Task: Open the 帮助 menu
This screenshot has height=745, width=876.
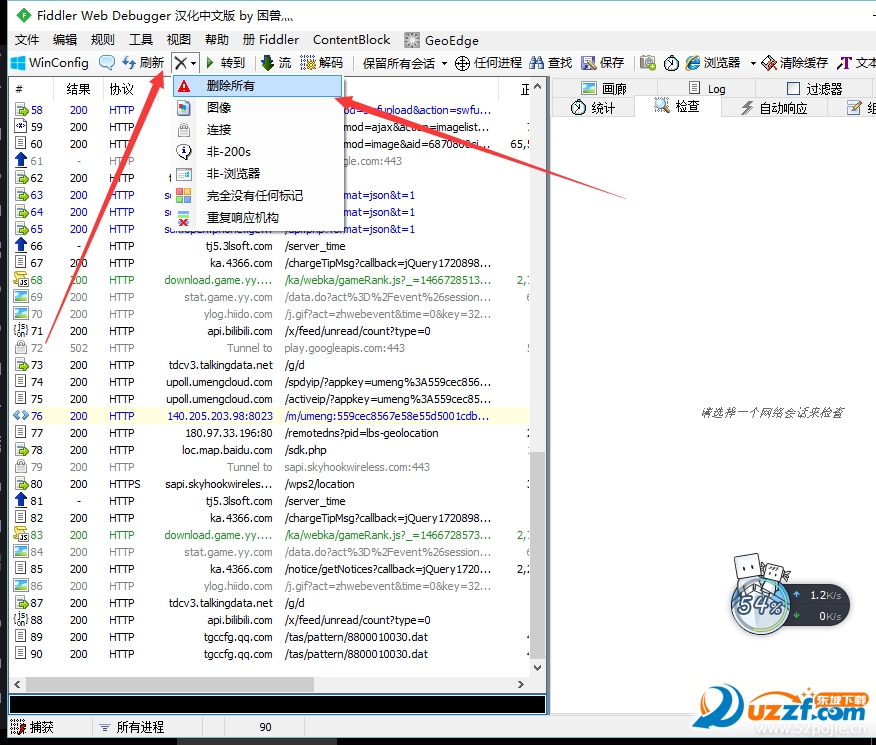Action: [x=217, y=40]
